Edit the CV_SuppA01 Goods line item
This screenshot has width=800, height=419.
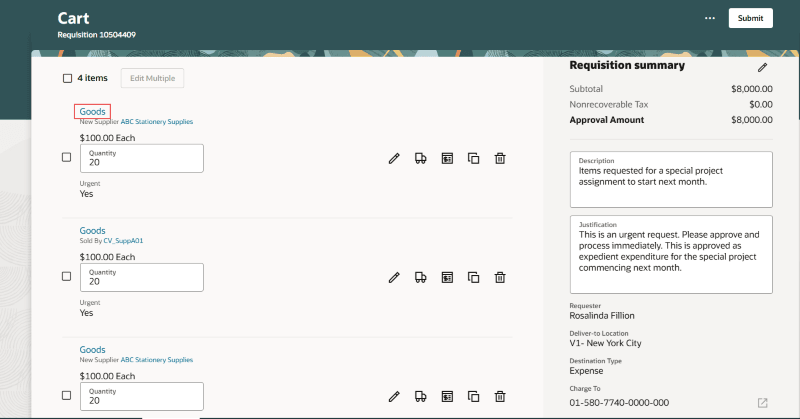click(394, 278)
